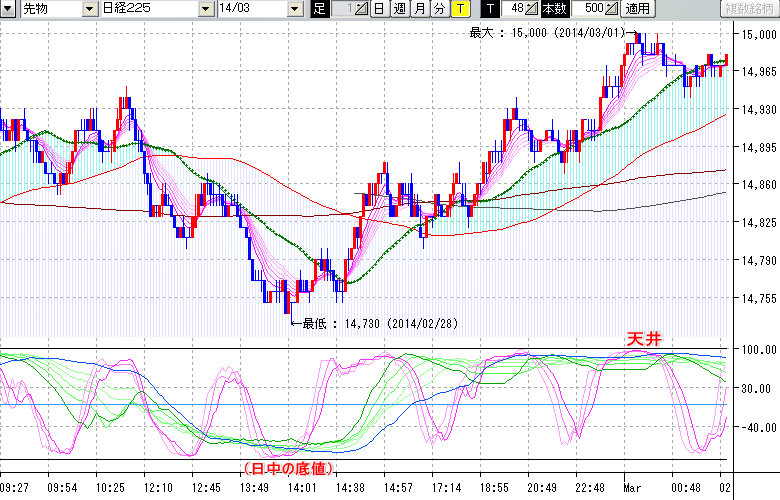Select the 日 daily timeframe button
Screen dimensions: 780x500
point(378,9)
